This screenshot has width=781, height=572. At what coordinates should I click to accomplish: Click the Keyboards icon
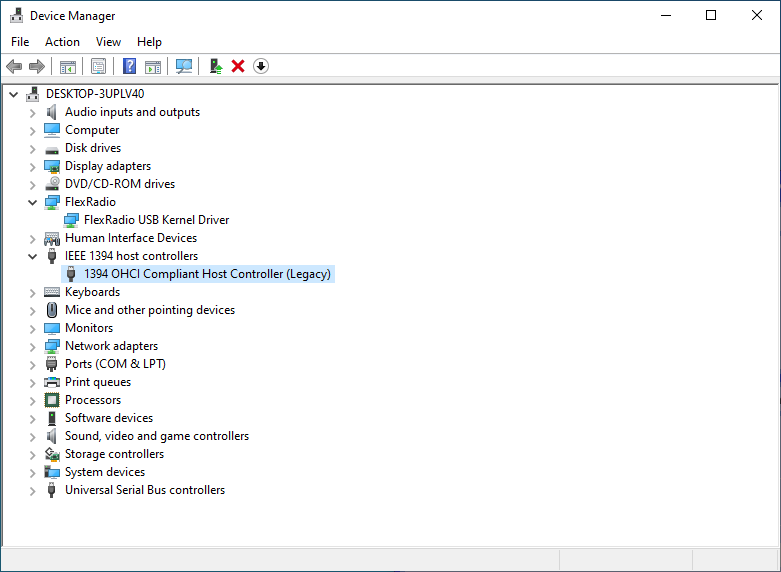pos(52,292)
